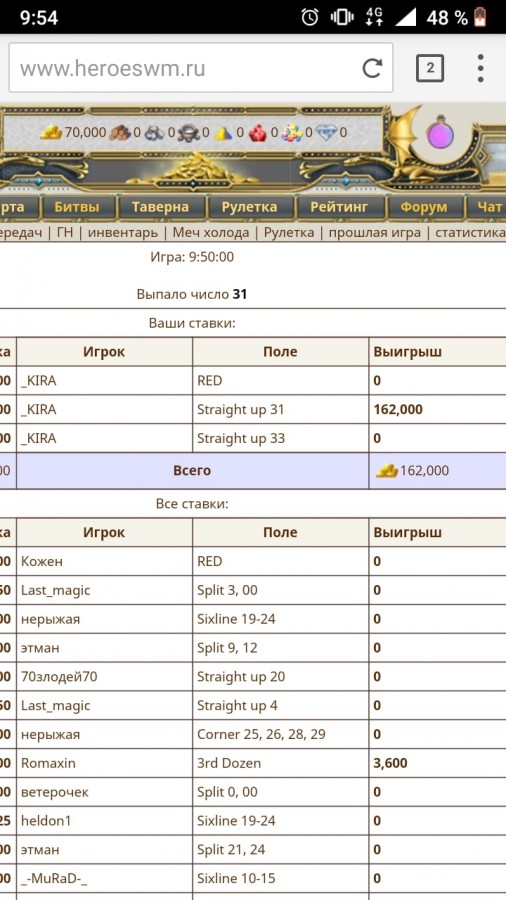Click the purple potion flask icon
This screenshot has width=506, height=900.
440,133
